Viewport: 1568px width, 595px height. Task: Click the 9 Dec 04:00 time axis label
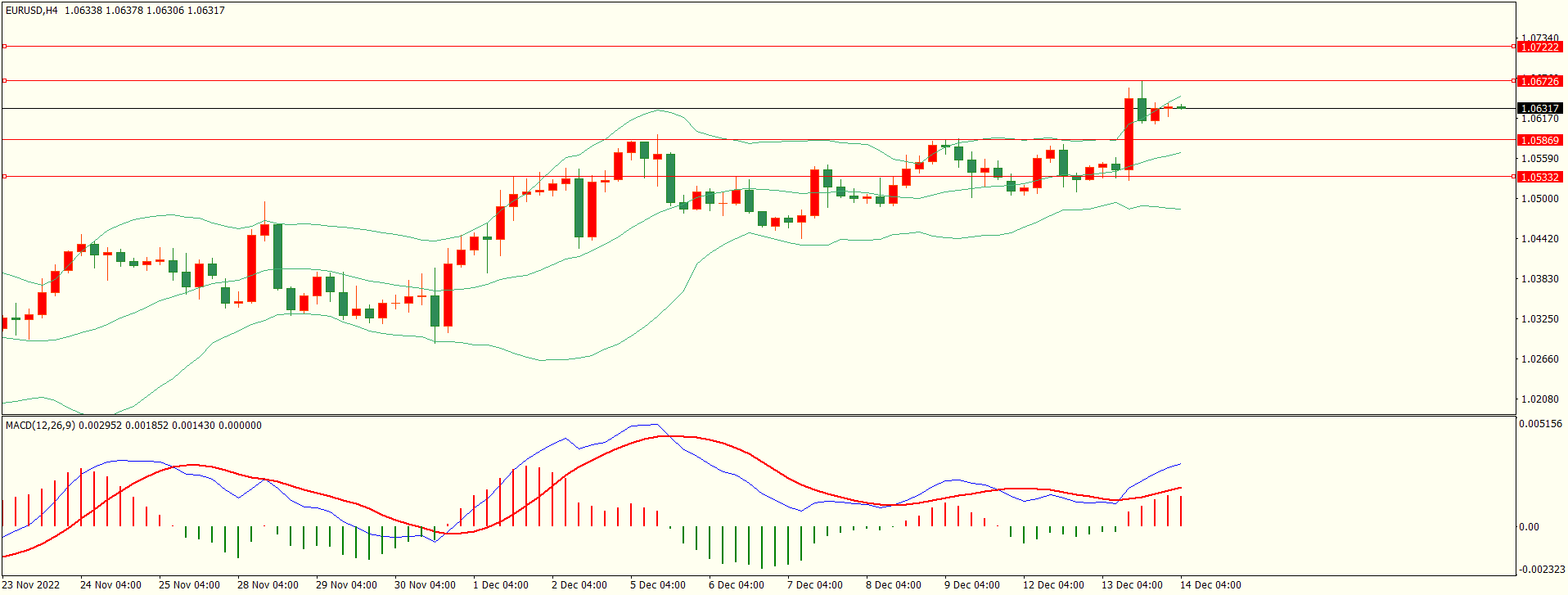972,585
